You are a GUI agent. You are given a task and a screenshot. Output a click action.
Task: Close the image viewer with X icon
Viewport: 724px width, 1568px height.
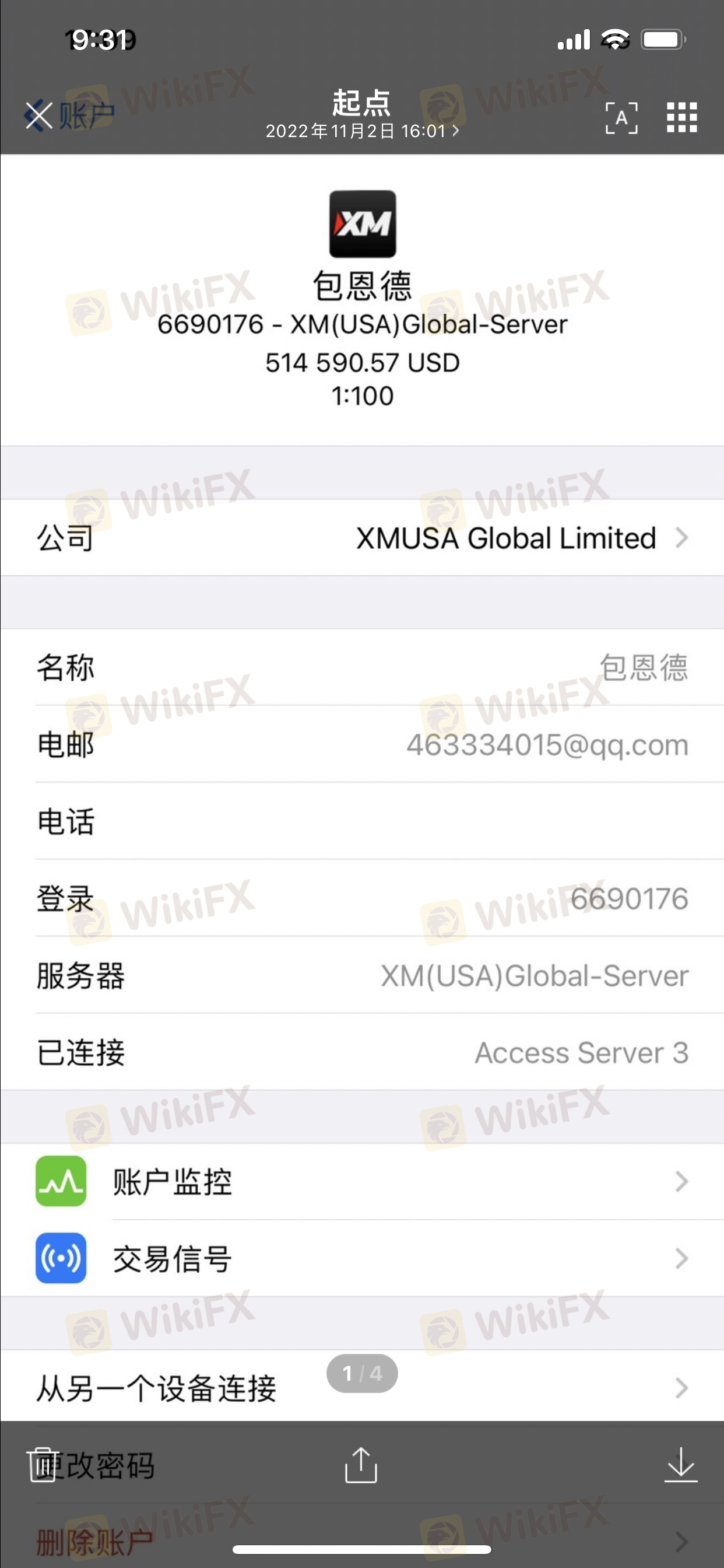(39, 115)
